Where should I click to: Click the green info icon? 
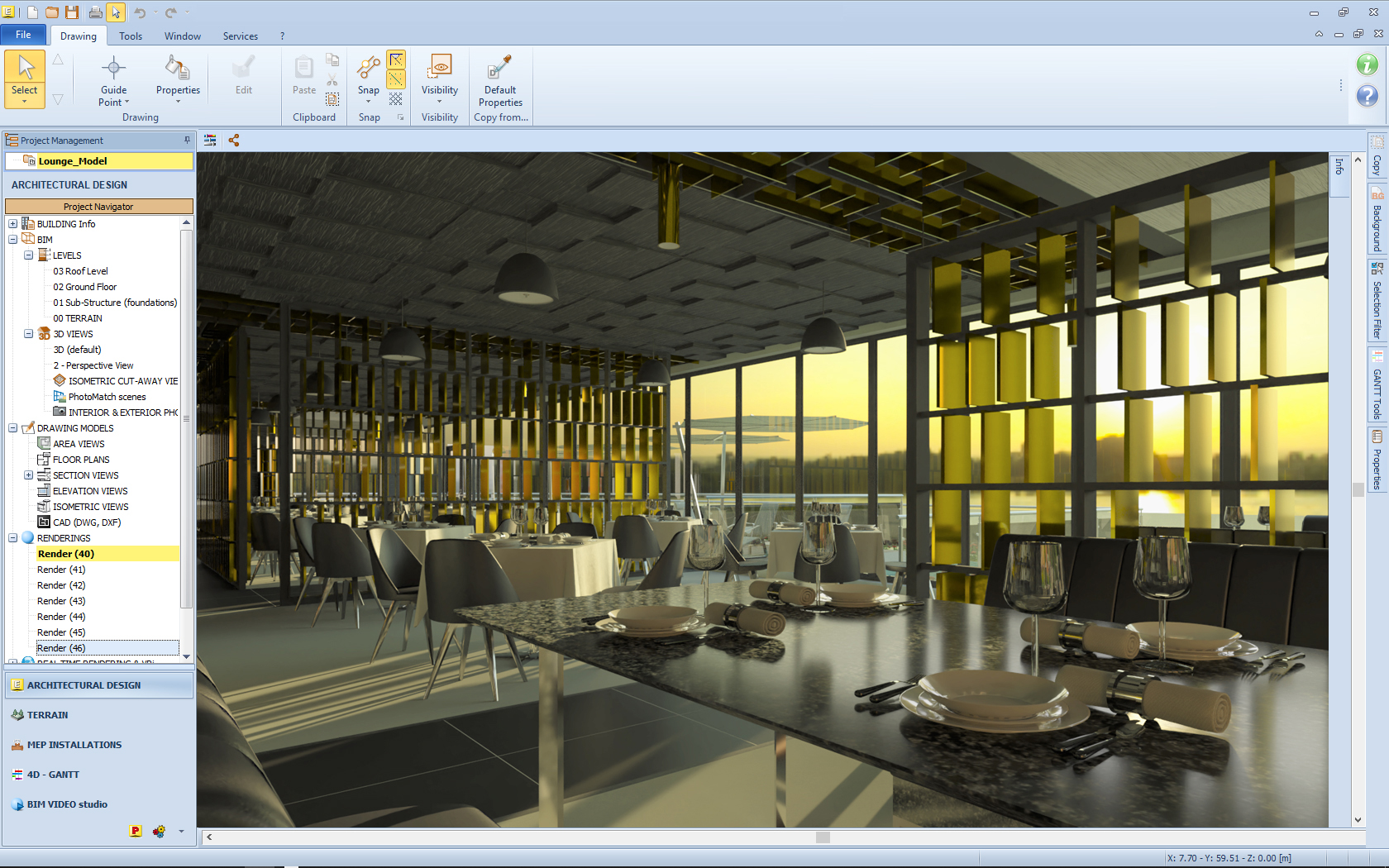(1367, 64)
